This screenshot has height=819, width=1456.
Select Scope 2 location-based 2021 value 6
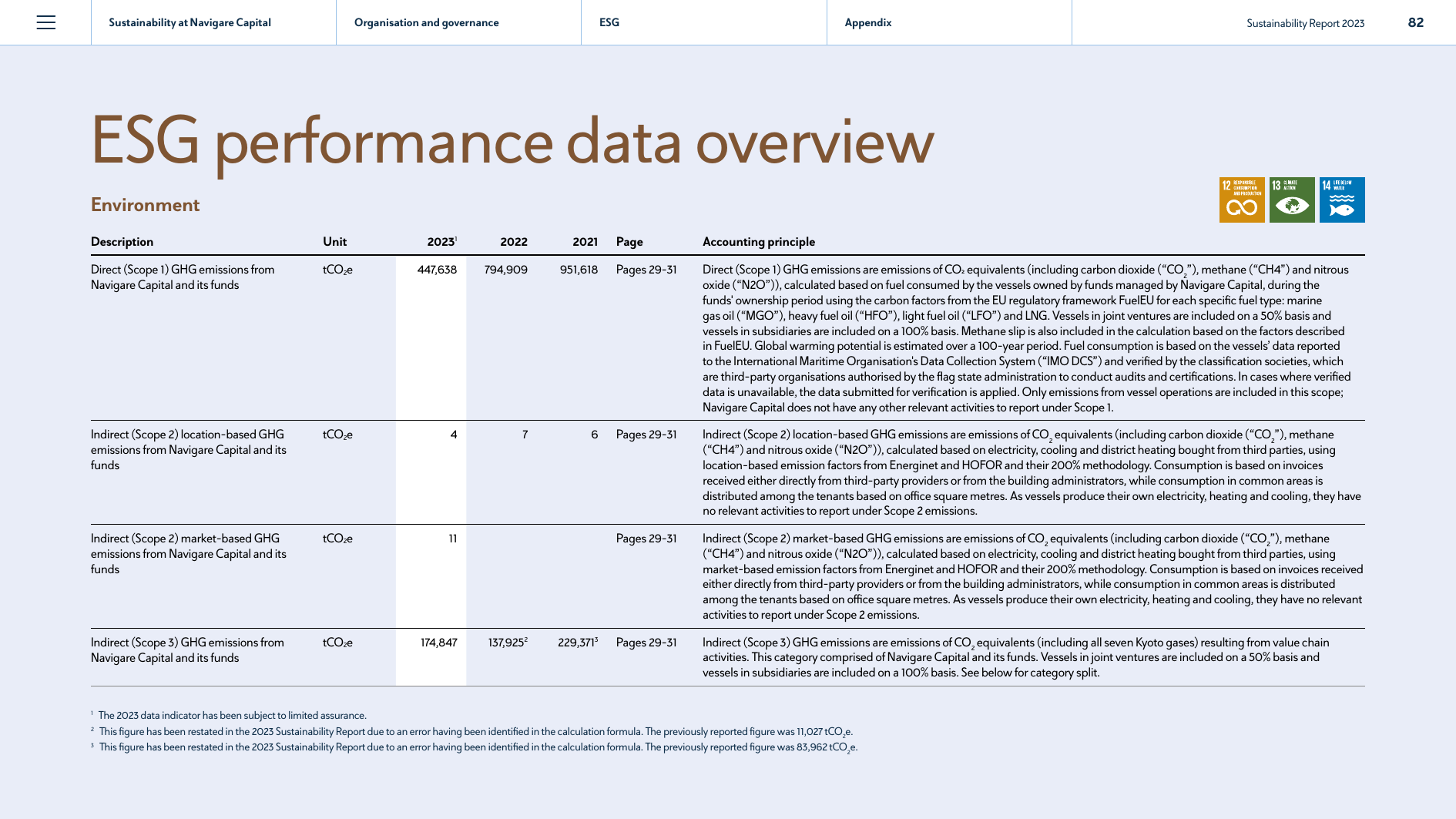click(x=594, y=435)
